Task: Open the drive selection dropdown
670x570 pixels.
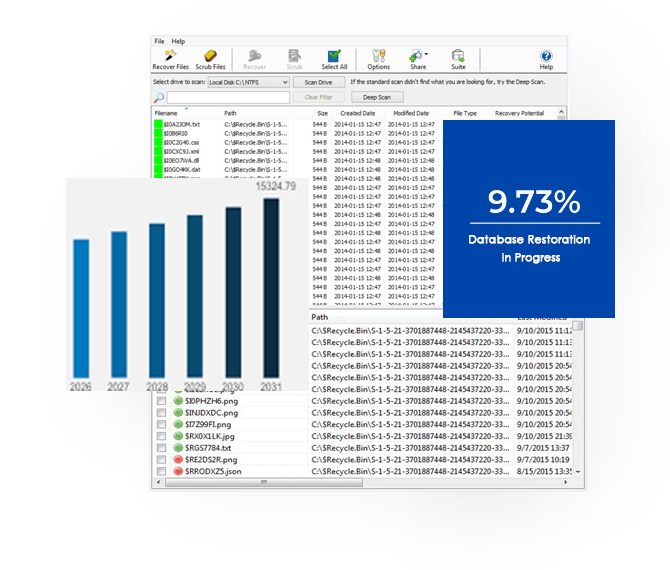Action: pyautogui.click(x=285, y=82)
